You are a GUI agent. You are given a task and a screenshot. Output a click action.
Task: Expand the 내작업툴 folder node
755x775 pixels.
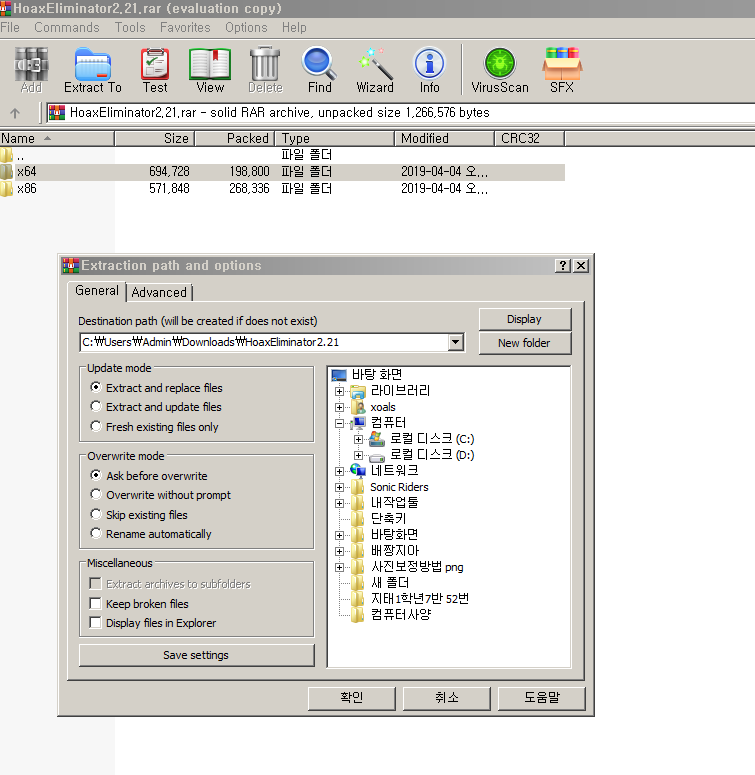click(339, 503)
